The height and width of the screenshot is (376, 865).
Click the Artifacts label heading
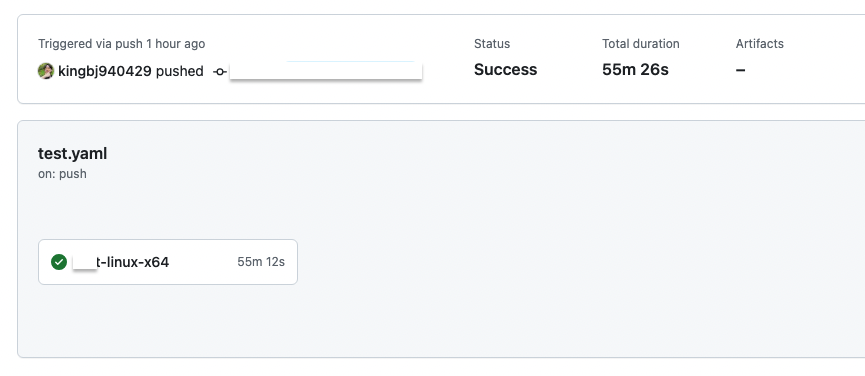click(760, 44)
